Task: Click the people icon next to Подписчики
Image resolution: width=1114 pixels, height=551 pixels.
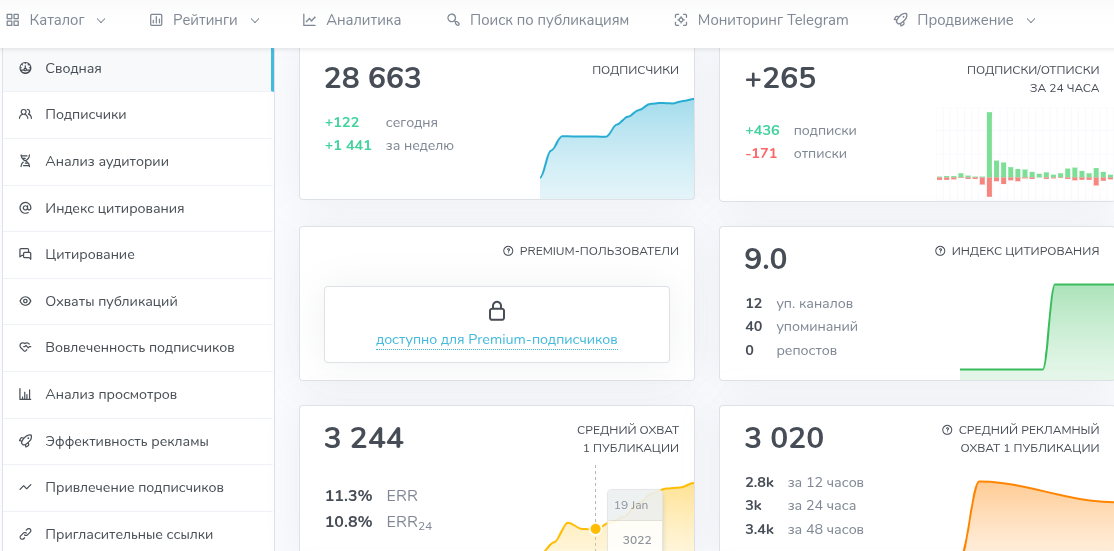Action: (x=26, y=114)
